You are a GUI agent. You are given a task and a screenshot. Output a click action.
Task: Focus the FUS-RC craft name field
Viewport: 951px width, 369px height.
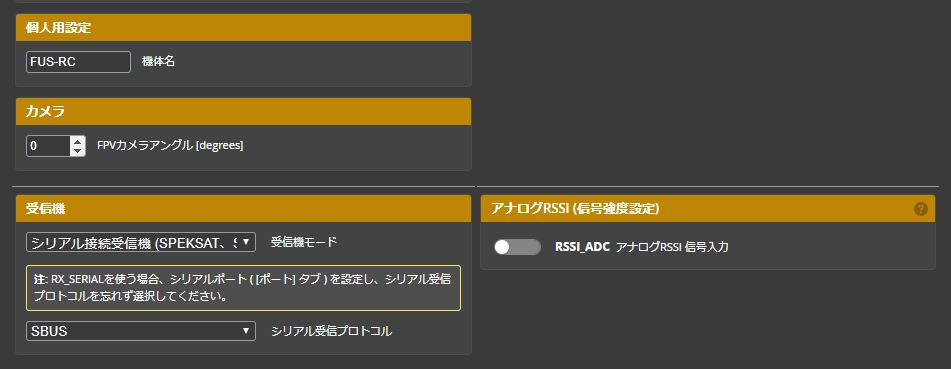(x=78, y=62)
